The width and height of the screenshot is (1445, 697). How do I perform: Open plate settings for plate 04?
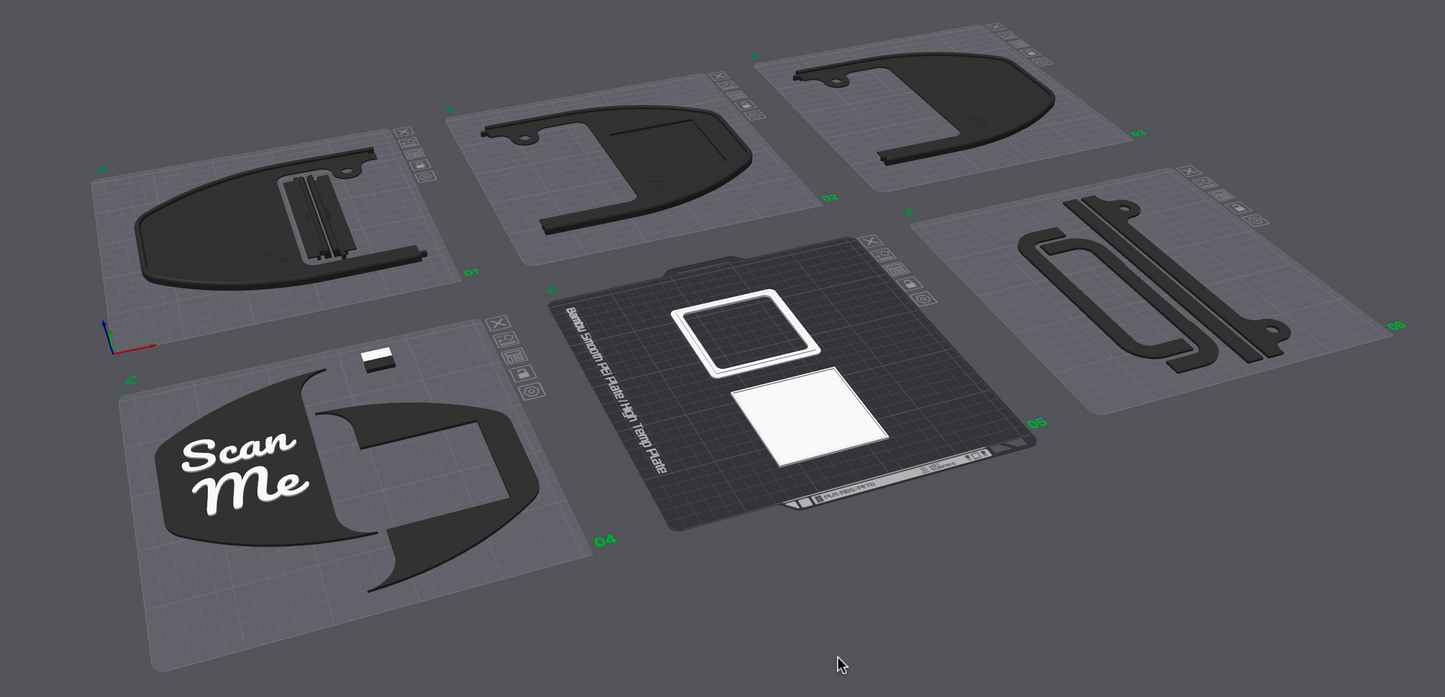[x=533, y=391]
